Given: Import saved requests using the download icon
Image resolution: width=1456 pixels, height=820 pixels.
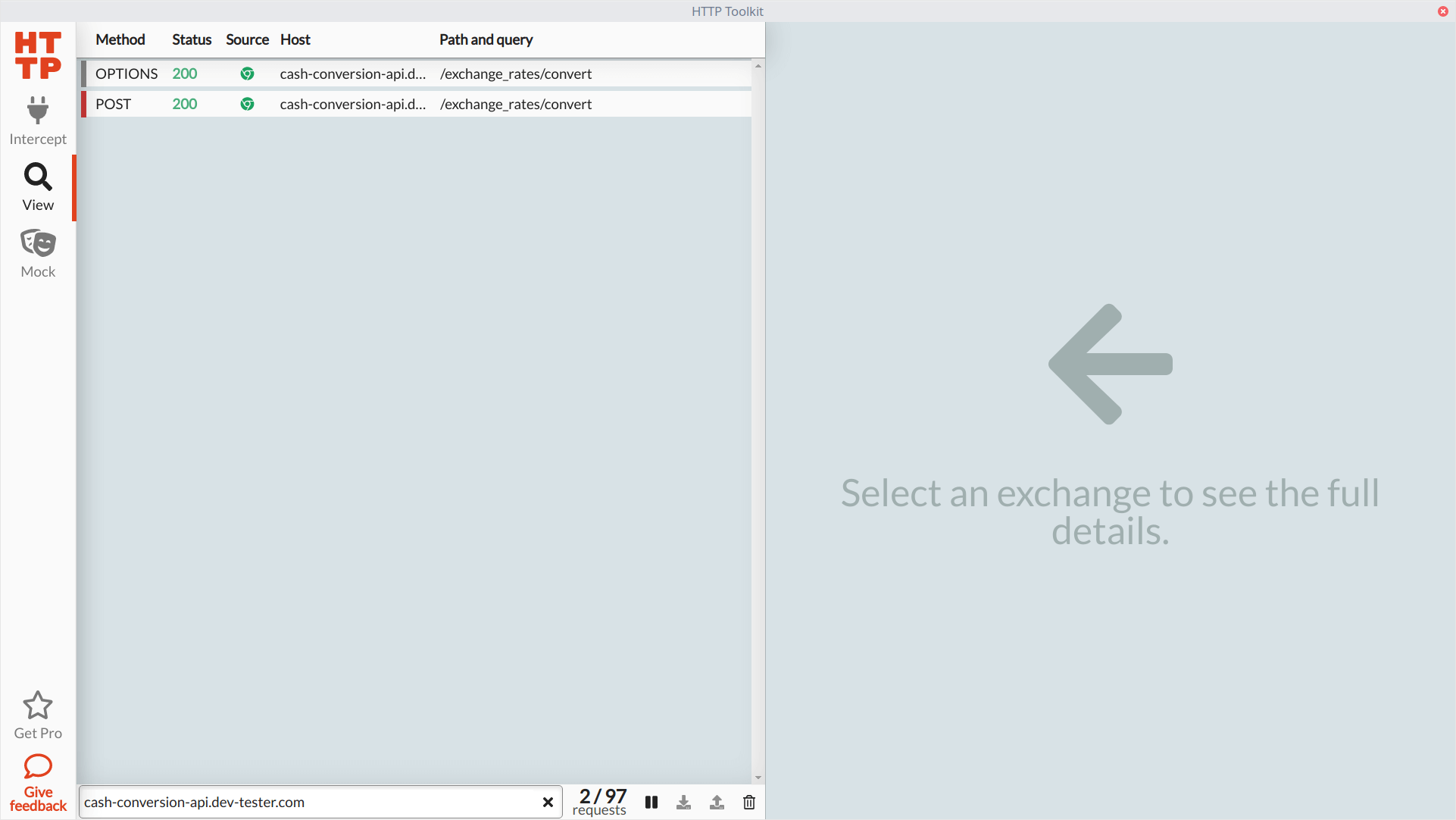Looking at the screenshot, I should click(x=683, y=802).
